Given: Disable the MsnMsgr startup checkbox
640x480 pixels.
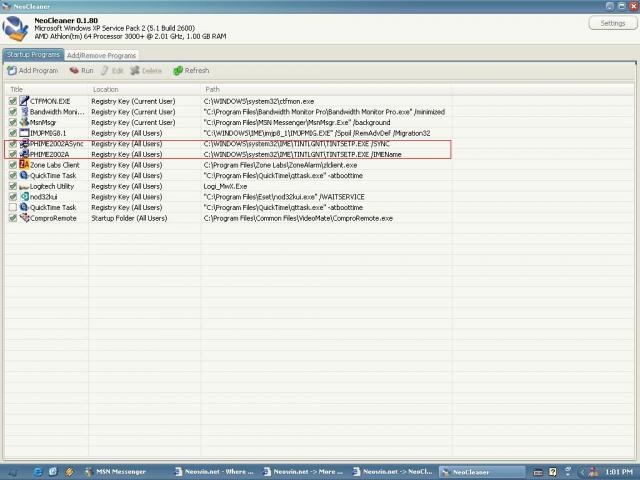Looking at the screenshot, I should click(13, 122).
